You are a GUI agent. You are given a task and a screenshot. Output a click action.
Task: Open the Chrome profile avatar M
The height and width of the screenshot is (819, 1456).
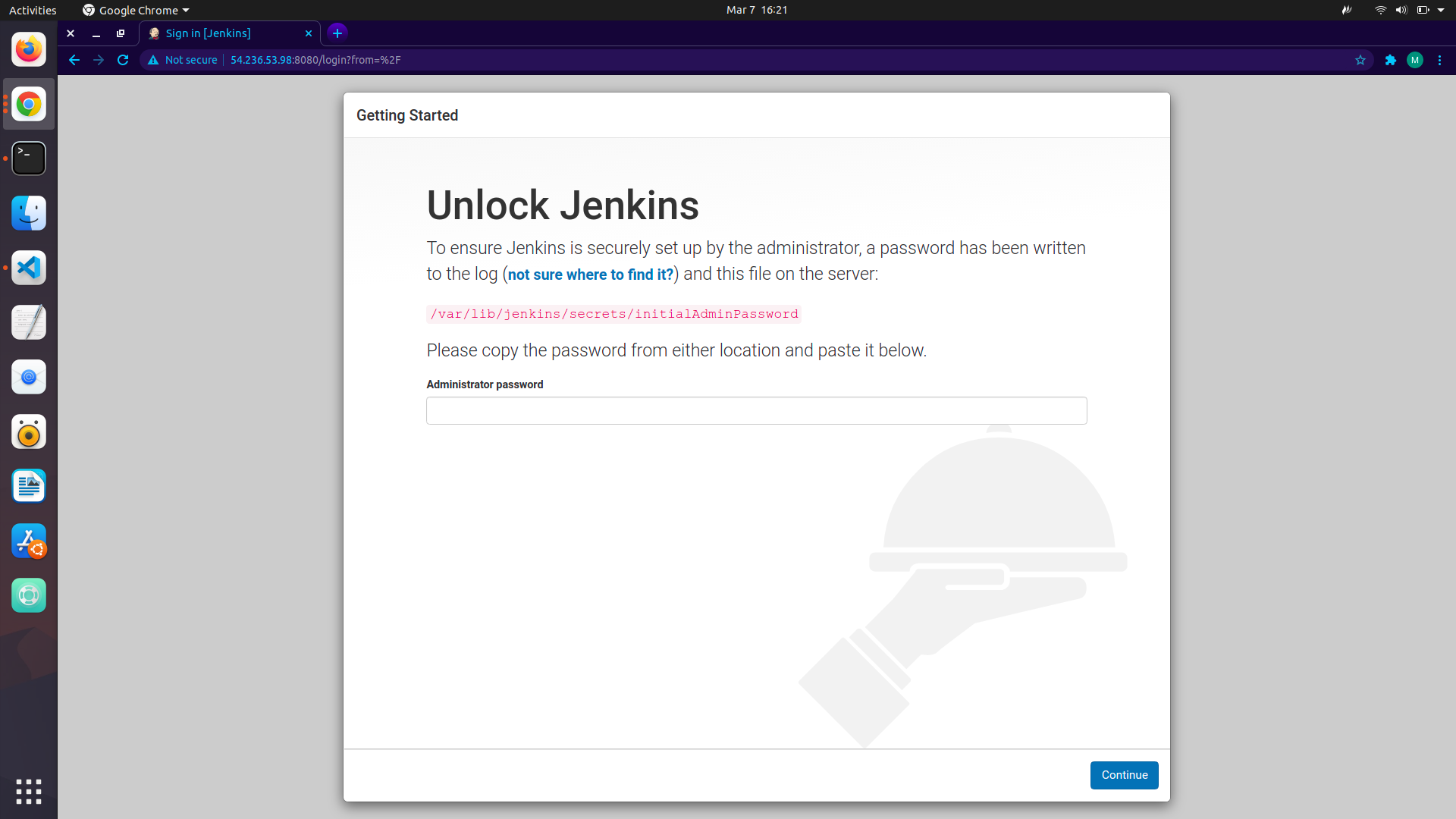pyautogui.click(x=1415, y=60)
